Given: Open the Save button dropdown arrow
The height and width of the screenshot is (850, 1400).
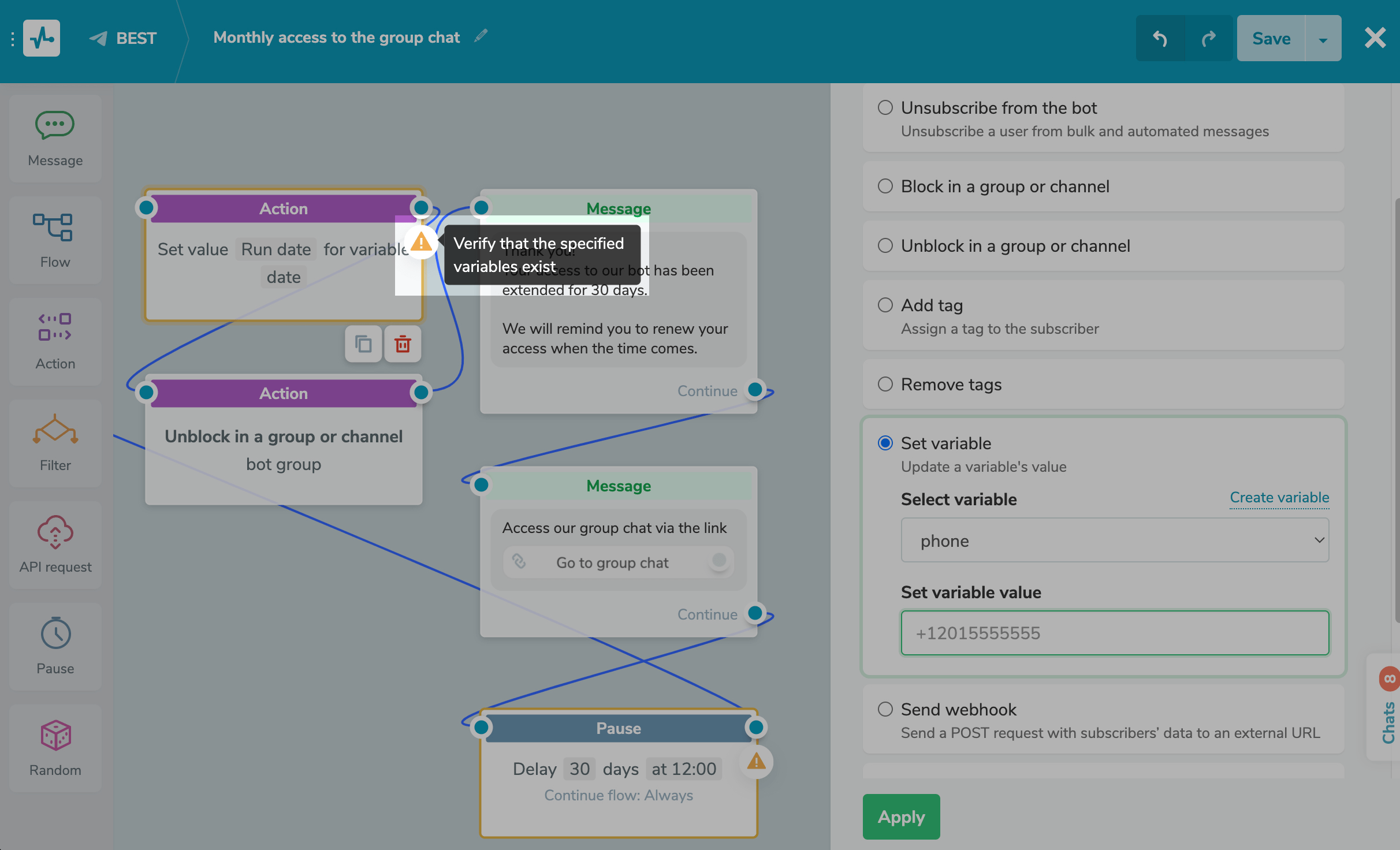Looking at the screenshot, I should pyautogui.click(x=1323, y=38).
